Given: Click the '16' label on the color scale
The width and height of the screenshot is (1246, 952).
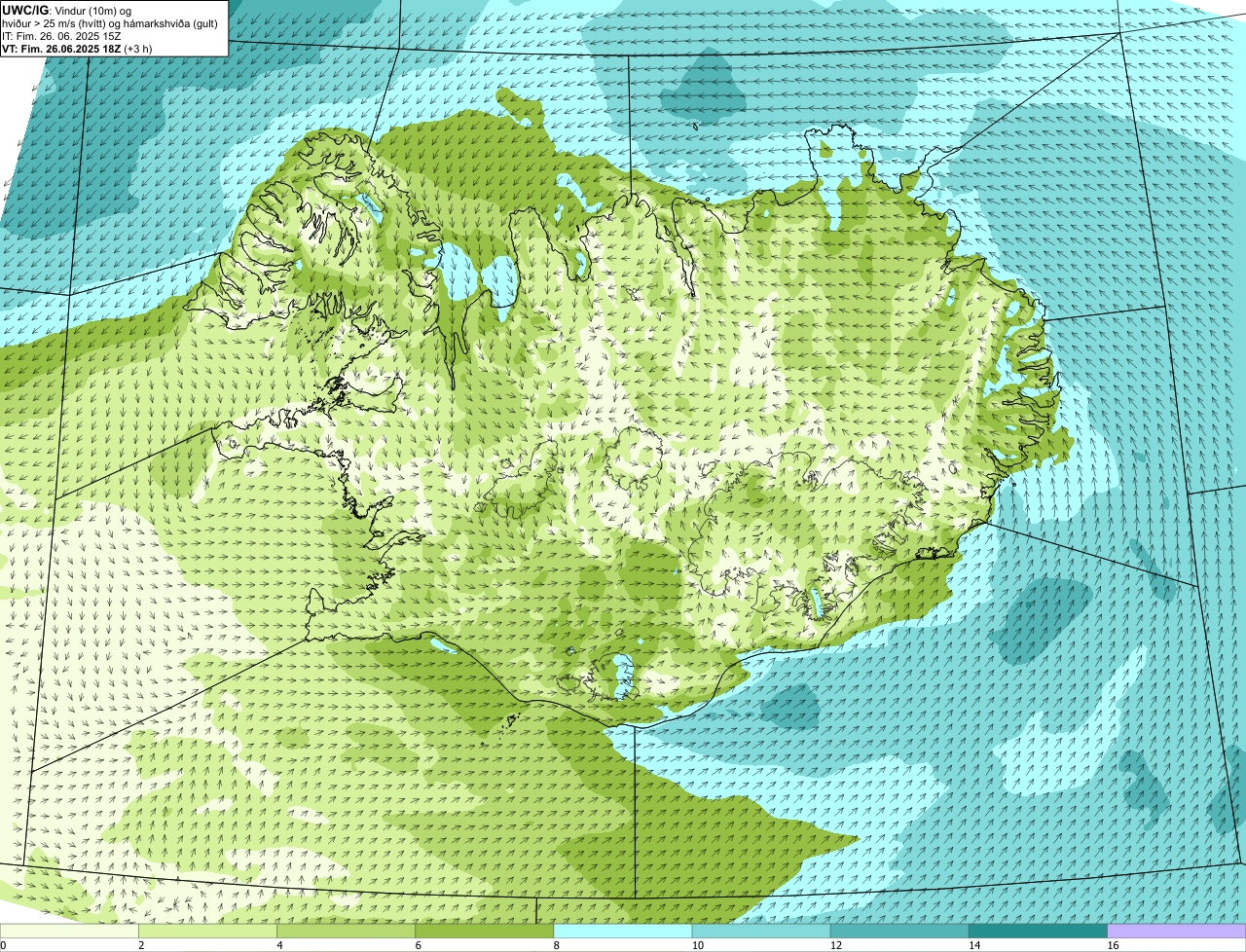Looking at the screenshot, I should click(x=1112, y=945).
